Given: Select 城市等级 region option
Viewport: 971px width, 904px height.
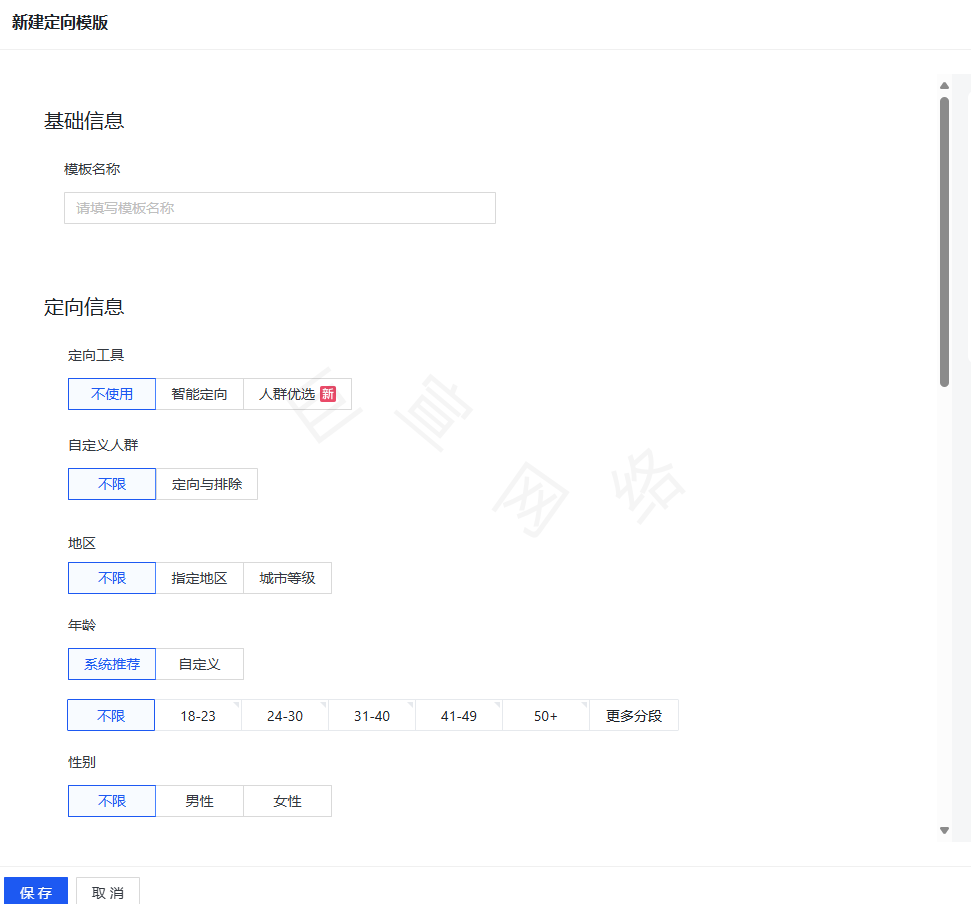Looking at the screenshot, I should 287,578.
